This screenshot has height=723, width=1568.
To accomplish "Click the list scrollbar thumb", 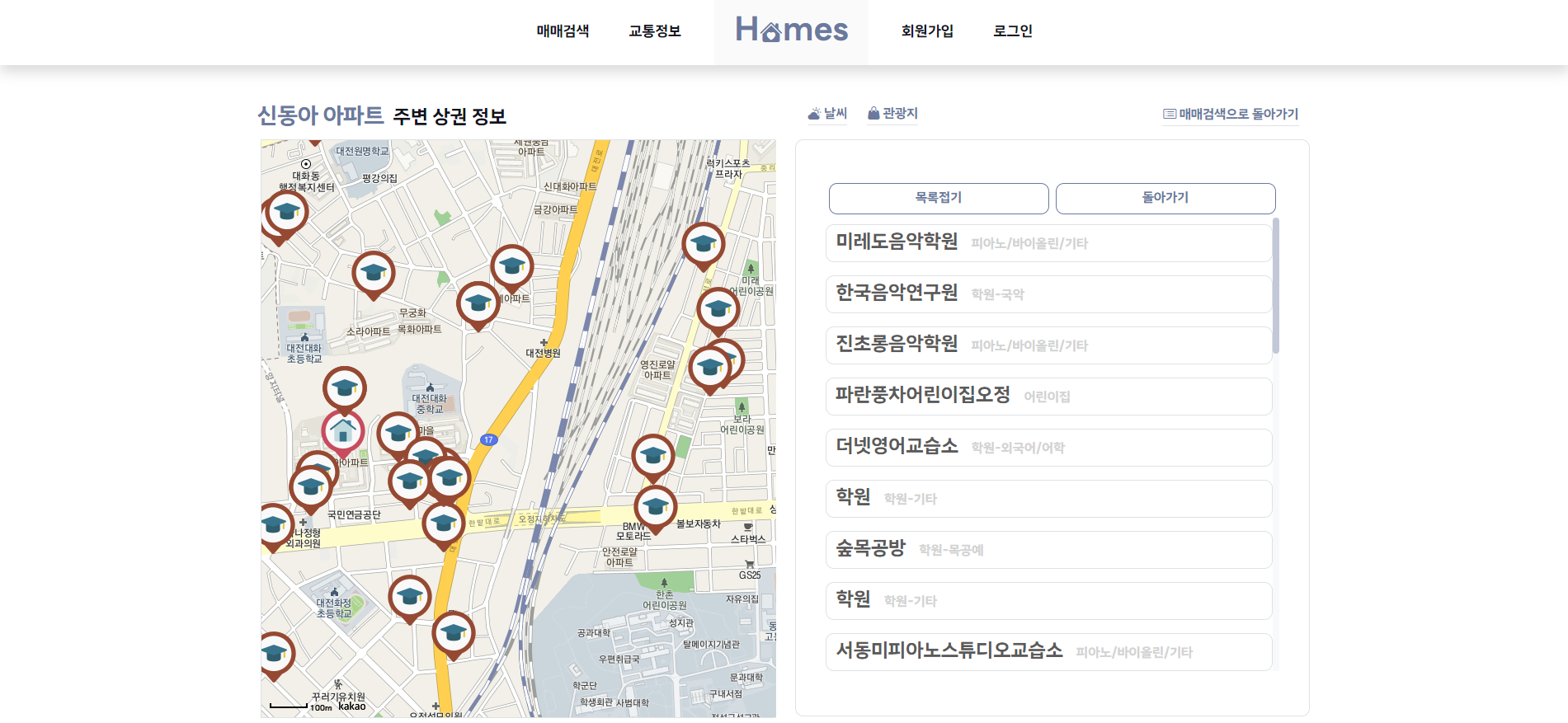I will click(1276, 285).
